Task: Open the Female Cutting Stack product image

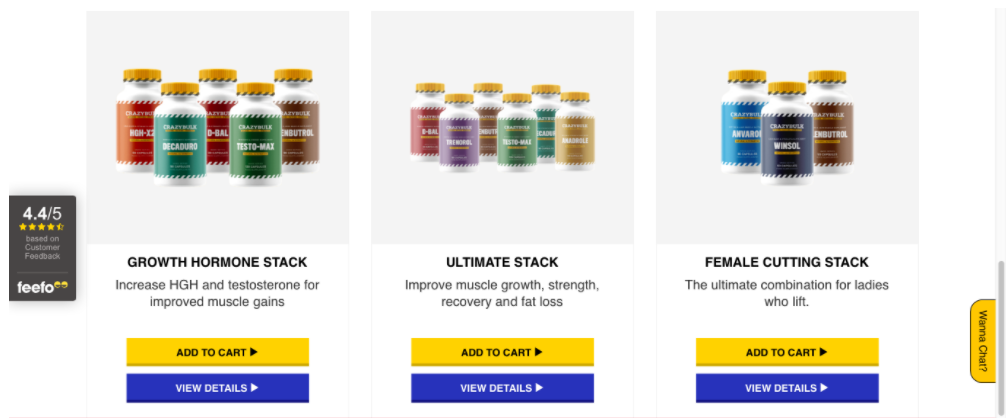Action: (x=787, y=127)
